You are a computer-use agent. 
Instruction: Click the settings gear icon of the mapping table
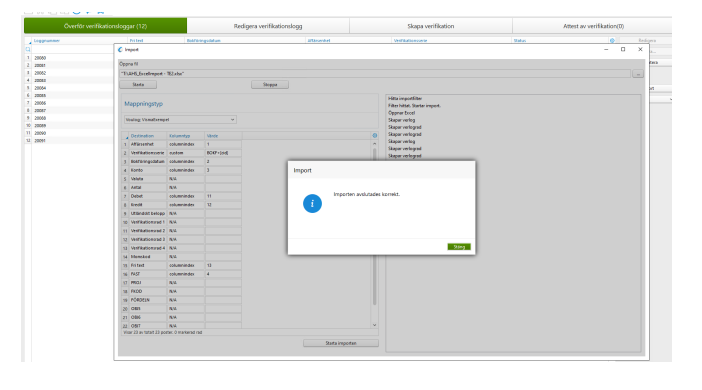point(375,135)
